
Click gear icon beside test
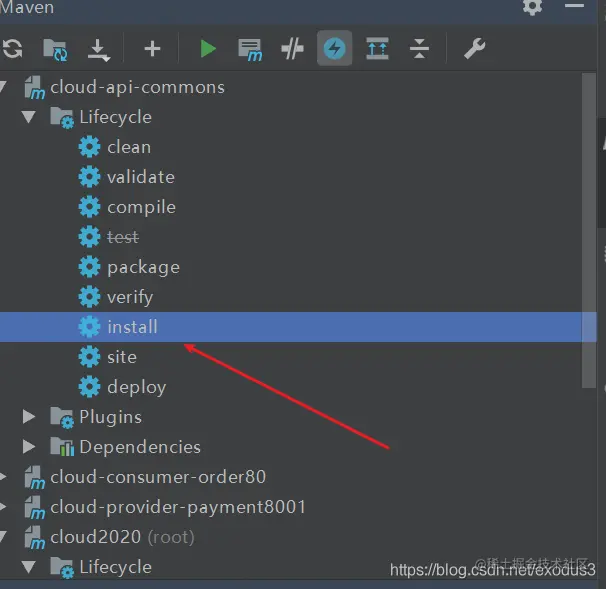[x=89, y=237]
